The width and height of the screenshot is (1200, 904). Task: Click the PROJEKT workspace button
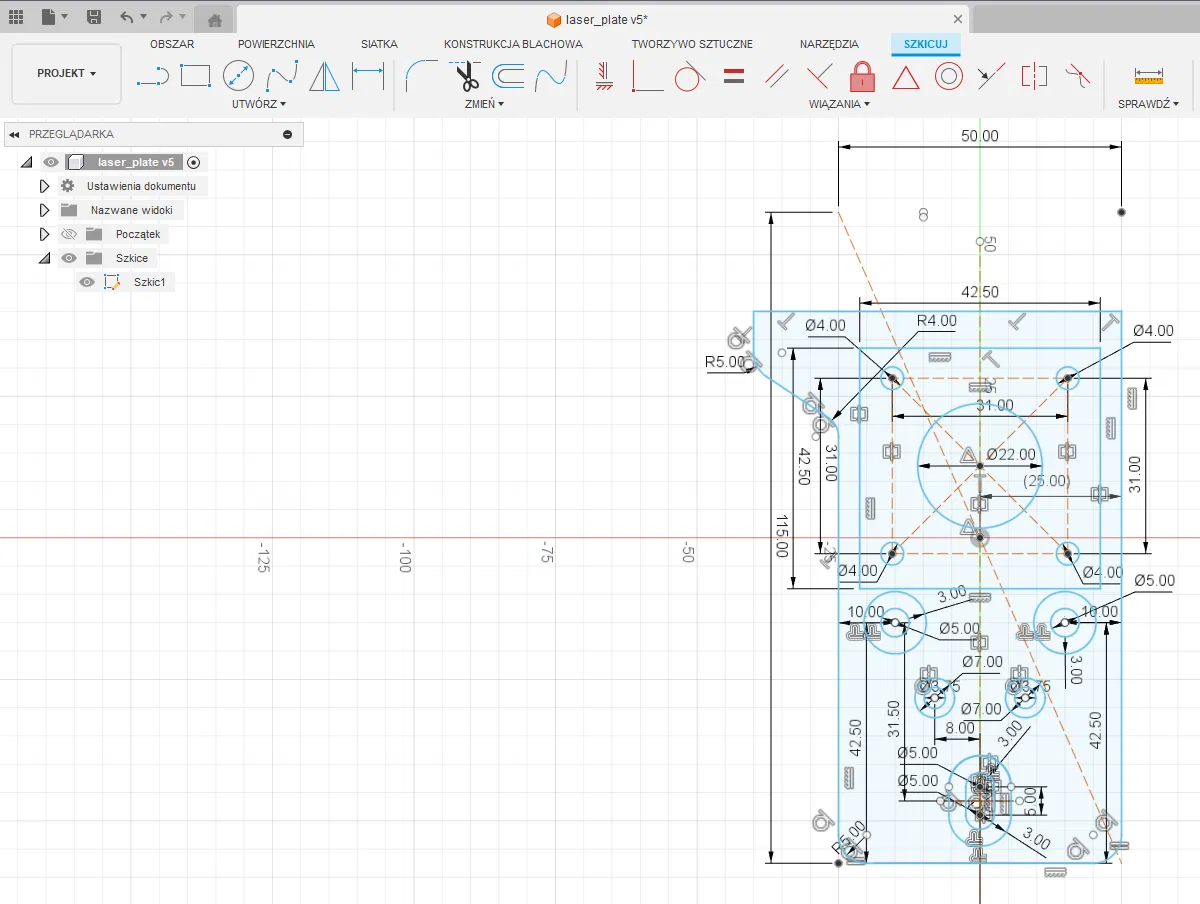click(66, 74)
